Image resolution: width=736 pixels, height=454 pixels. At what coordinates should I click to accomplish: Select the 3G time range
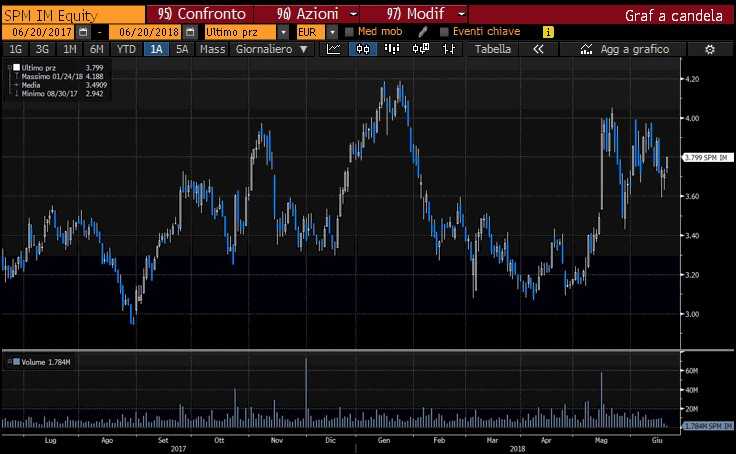click(42, 49)
